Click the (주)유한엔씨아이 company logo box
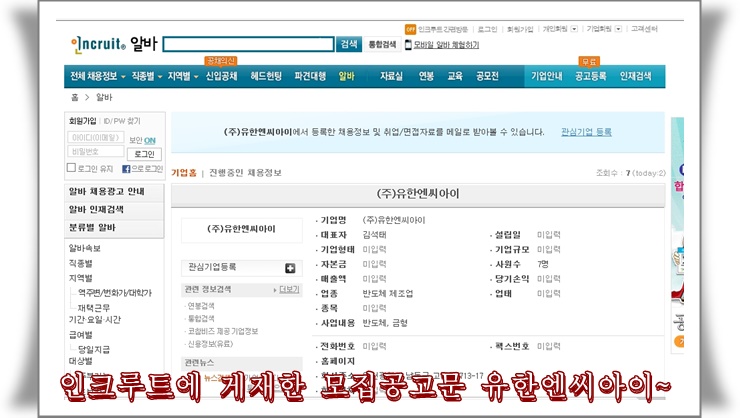 point(242,229)
